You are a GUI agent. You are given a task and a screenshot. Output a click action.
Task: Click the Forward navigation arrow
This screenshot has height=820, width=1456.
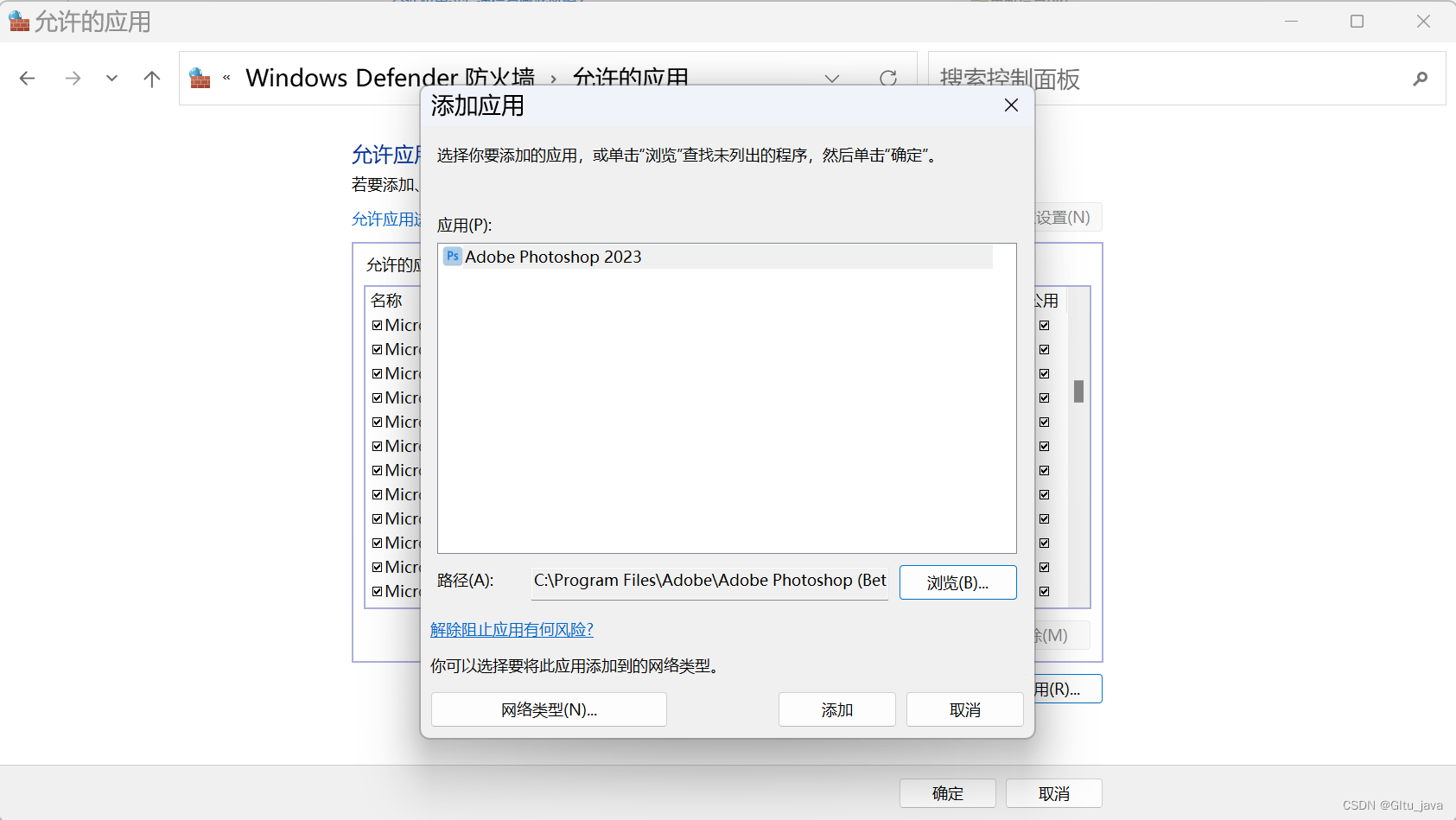73,79
